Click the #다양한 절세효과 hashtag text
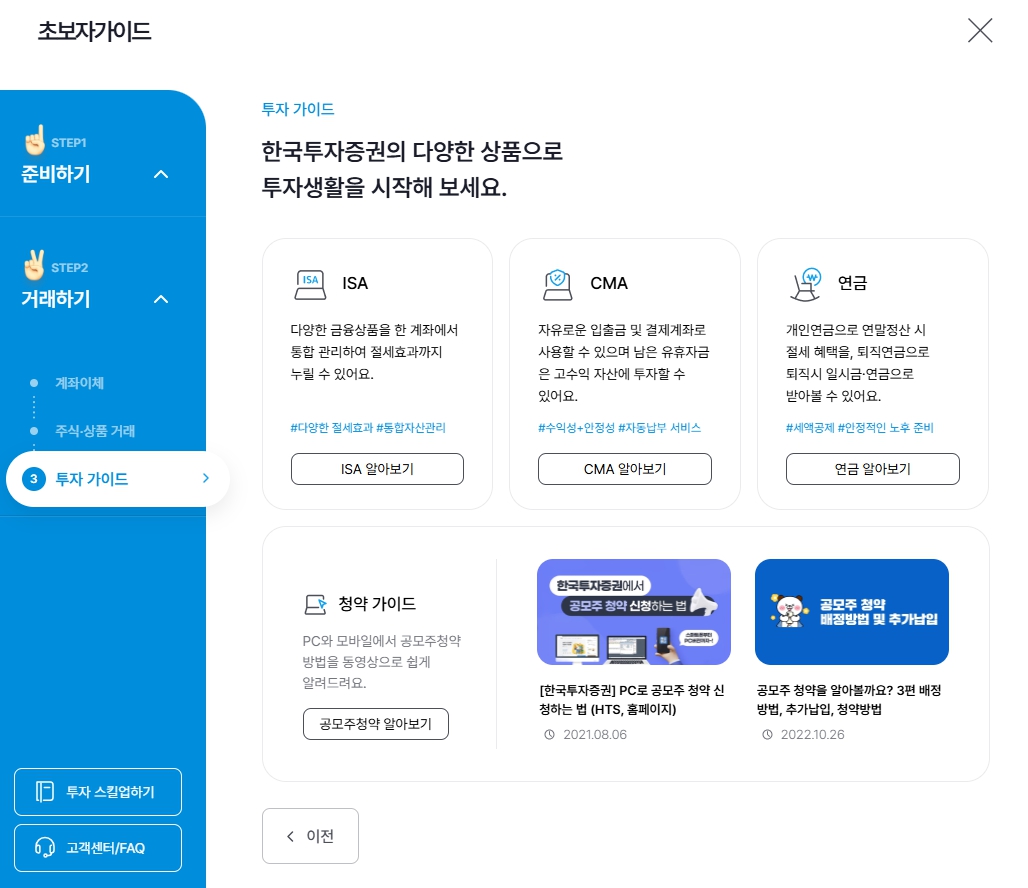This screenshot has width=1028, height=888. pos(331,428)
